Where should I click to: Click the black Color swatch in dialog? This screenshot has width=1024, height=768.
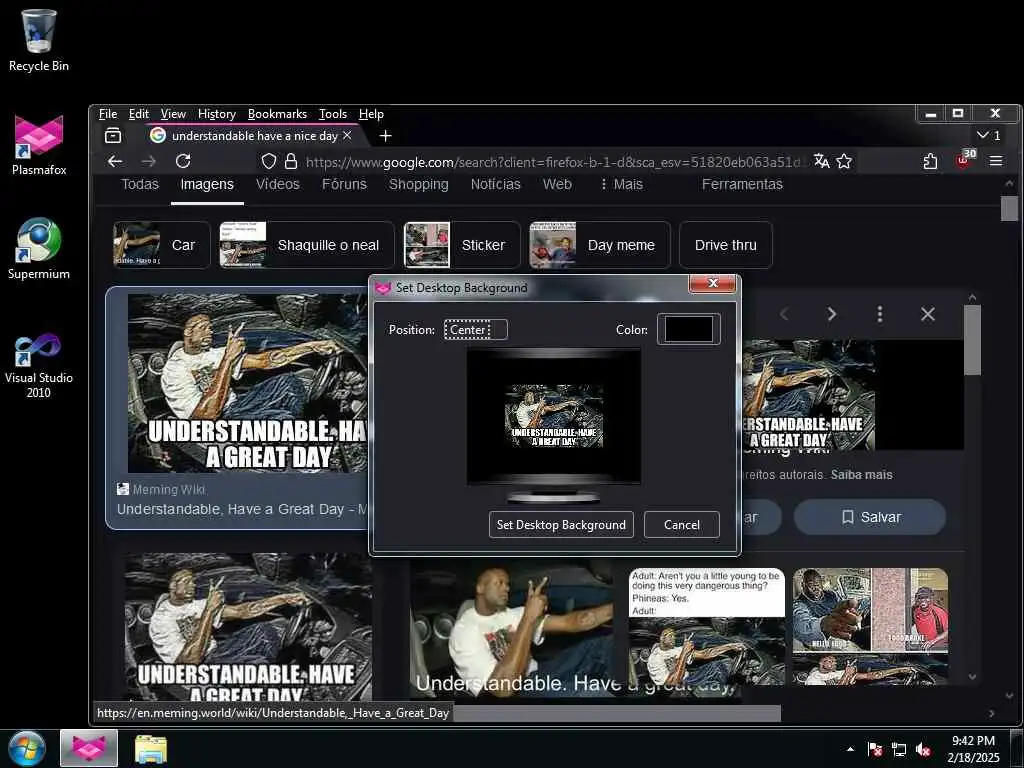point(688,329)
